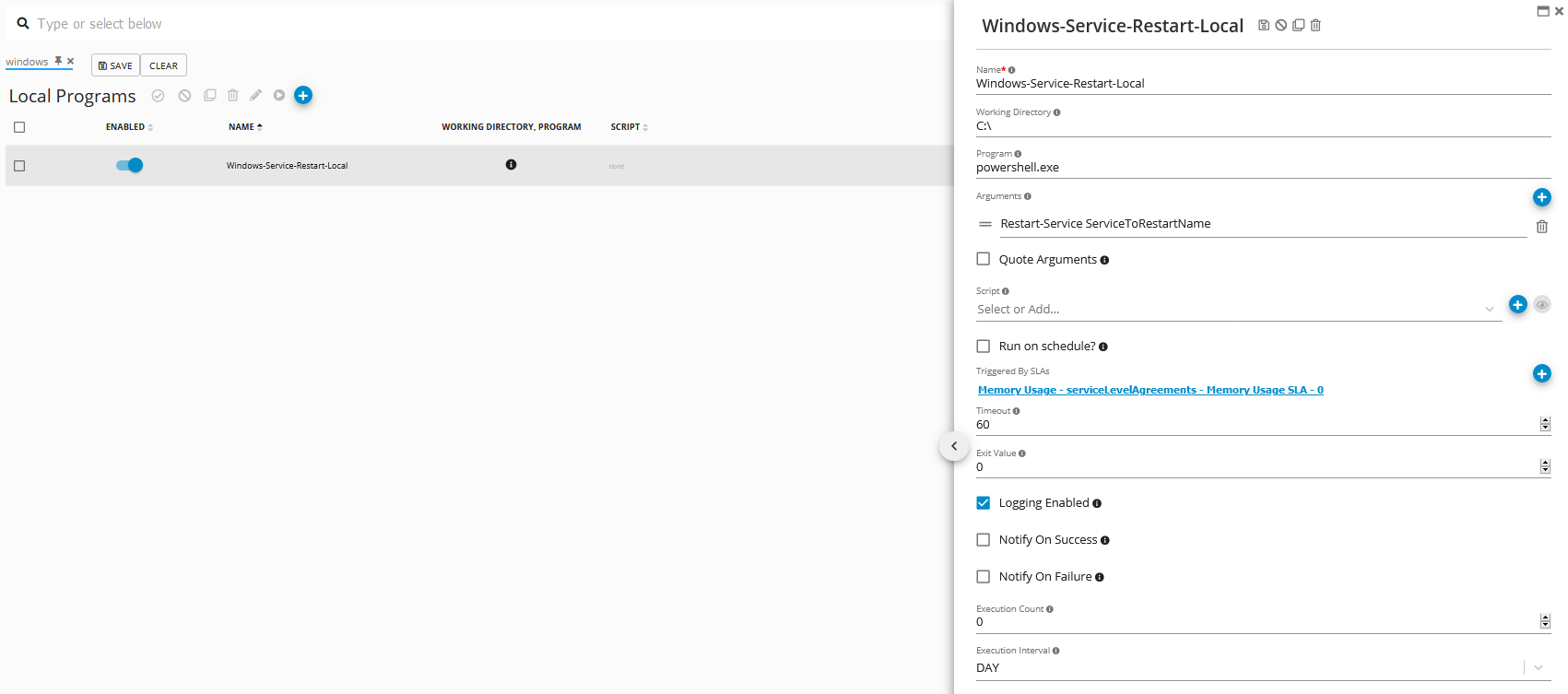Delete the Restart-Service argument row

point(1541,227)
